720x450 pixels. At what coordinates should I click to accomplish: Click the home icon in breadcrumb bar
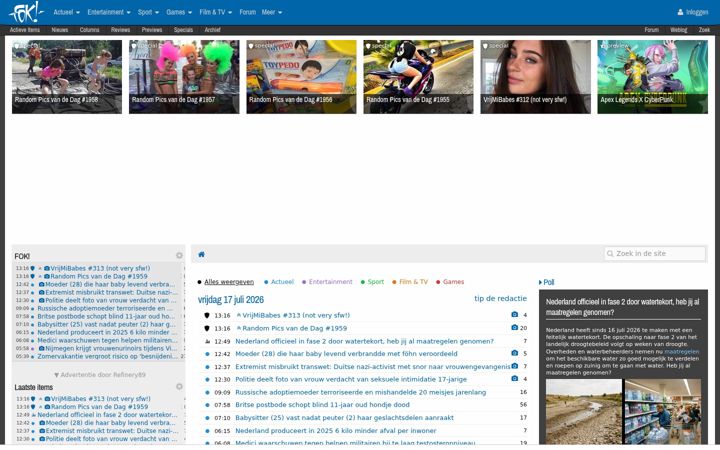(x=201, y=254)
